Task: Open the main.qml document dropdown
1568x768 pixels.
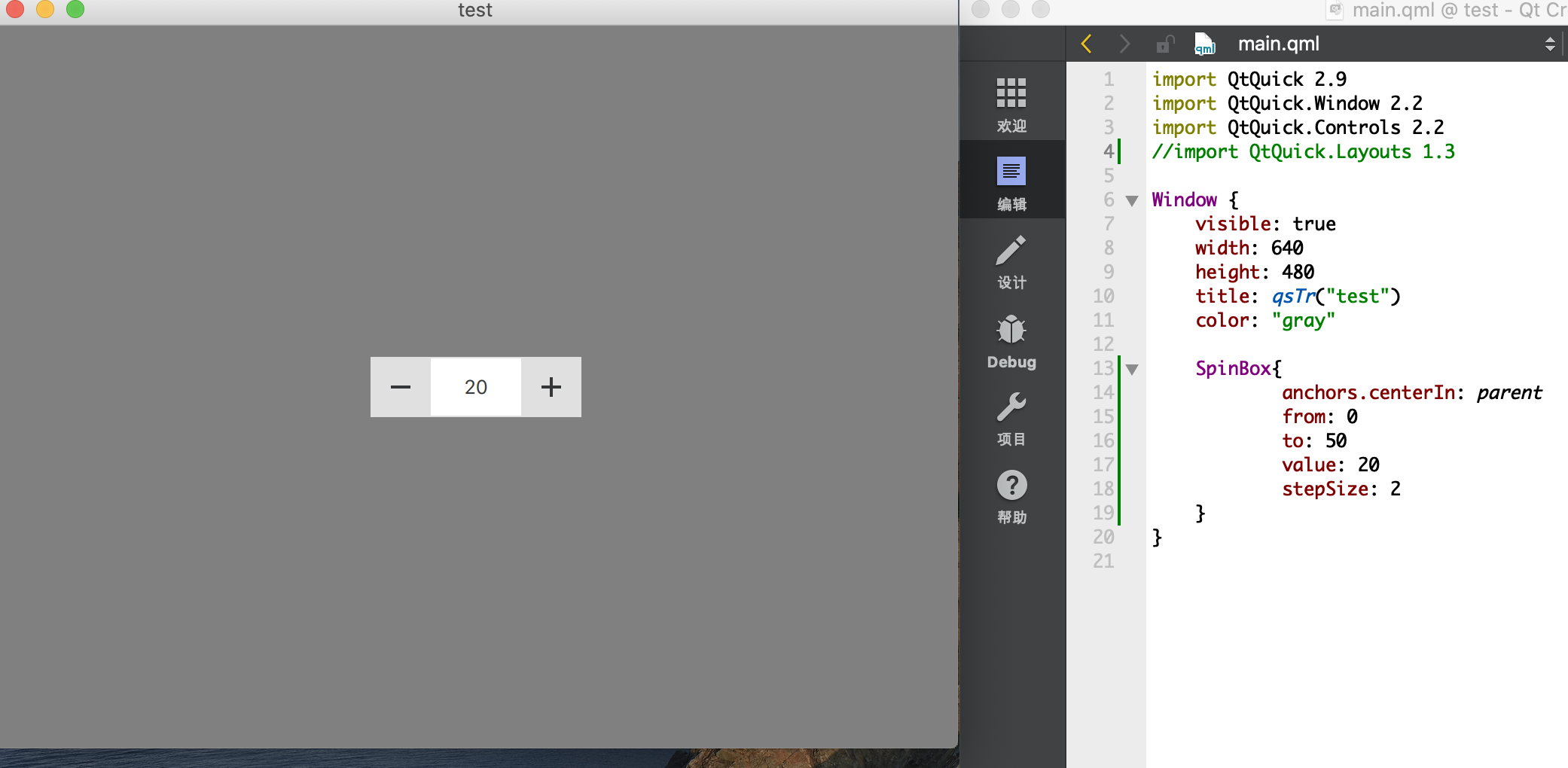Action: tap(1278, 44)
